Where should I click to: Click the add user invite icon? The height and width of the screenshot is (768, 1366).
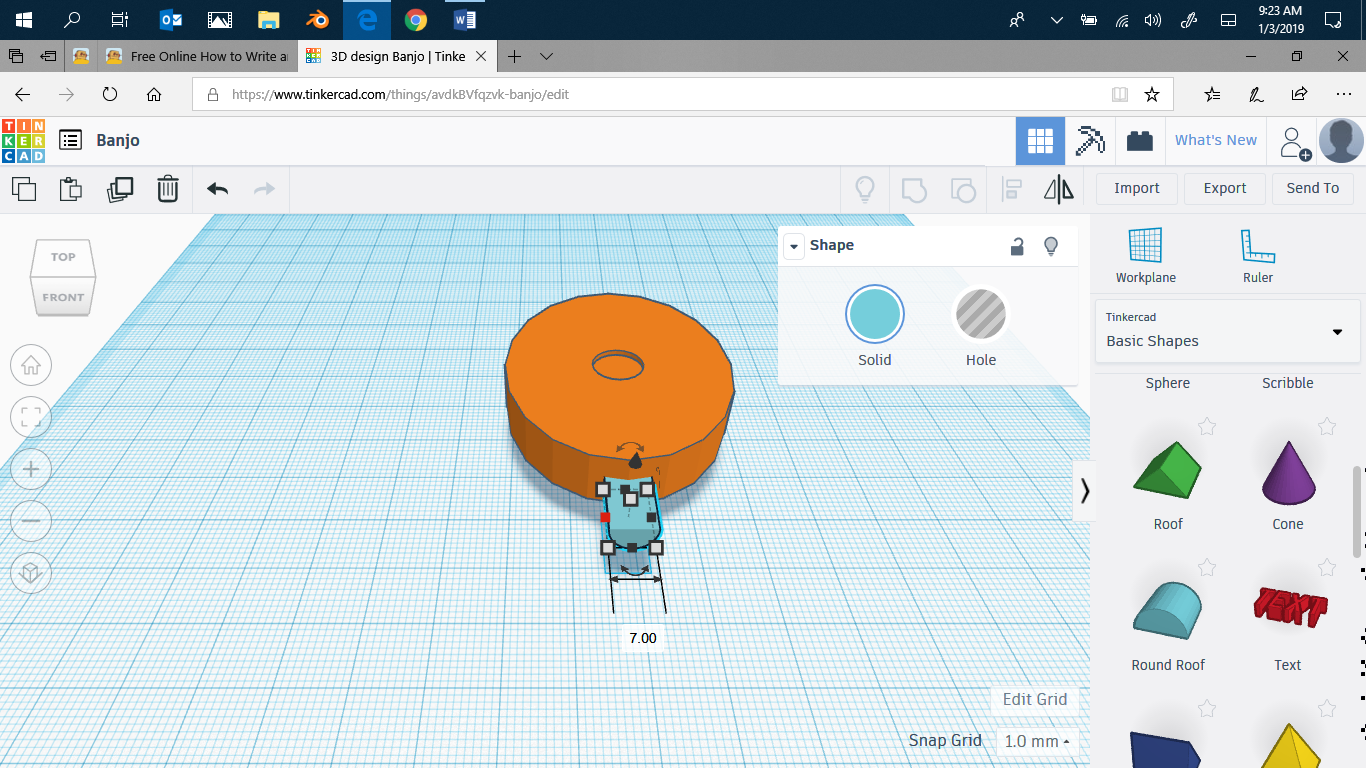point(1295,143)
